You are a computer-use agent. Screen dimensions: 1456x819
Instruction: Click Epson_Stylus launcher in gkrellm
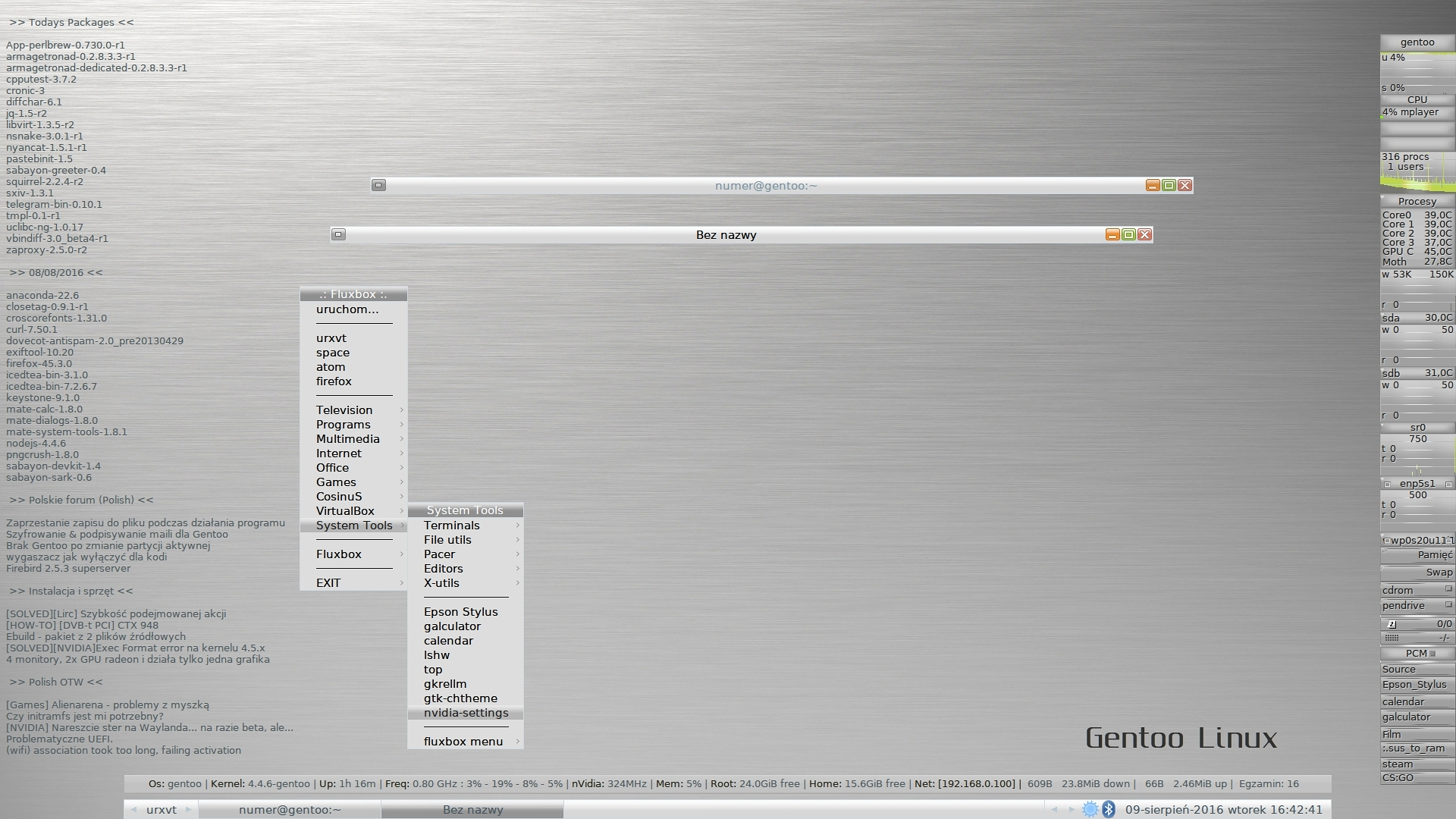tap(1417, 684)
